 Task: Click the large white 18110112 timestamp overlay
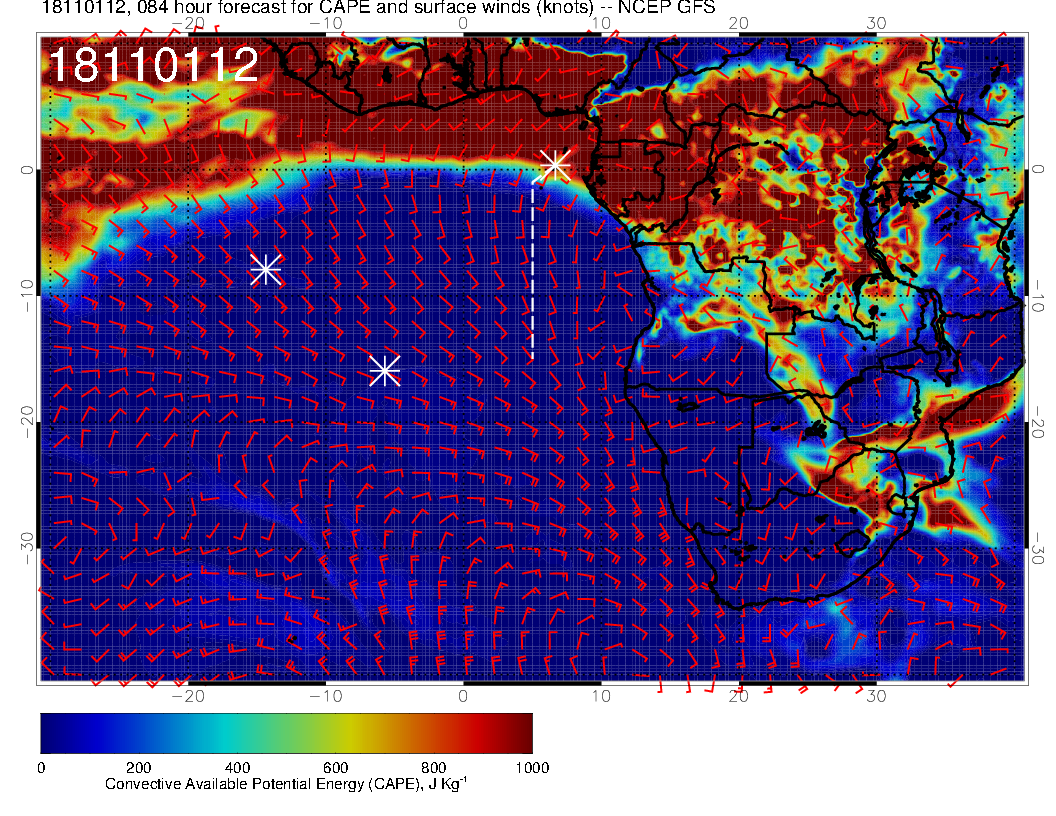[x=153, y=65]
